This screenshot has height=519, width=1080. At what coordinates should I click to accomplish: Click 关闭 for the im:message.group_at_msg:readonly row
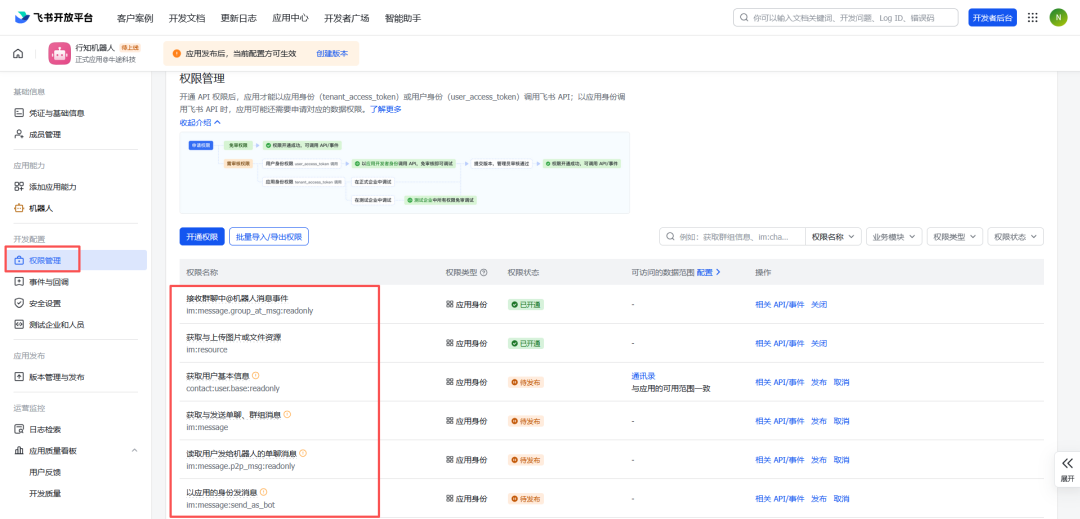coord(819,304)
